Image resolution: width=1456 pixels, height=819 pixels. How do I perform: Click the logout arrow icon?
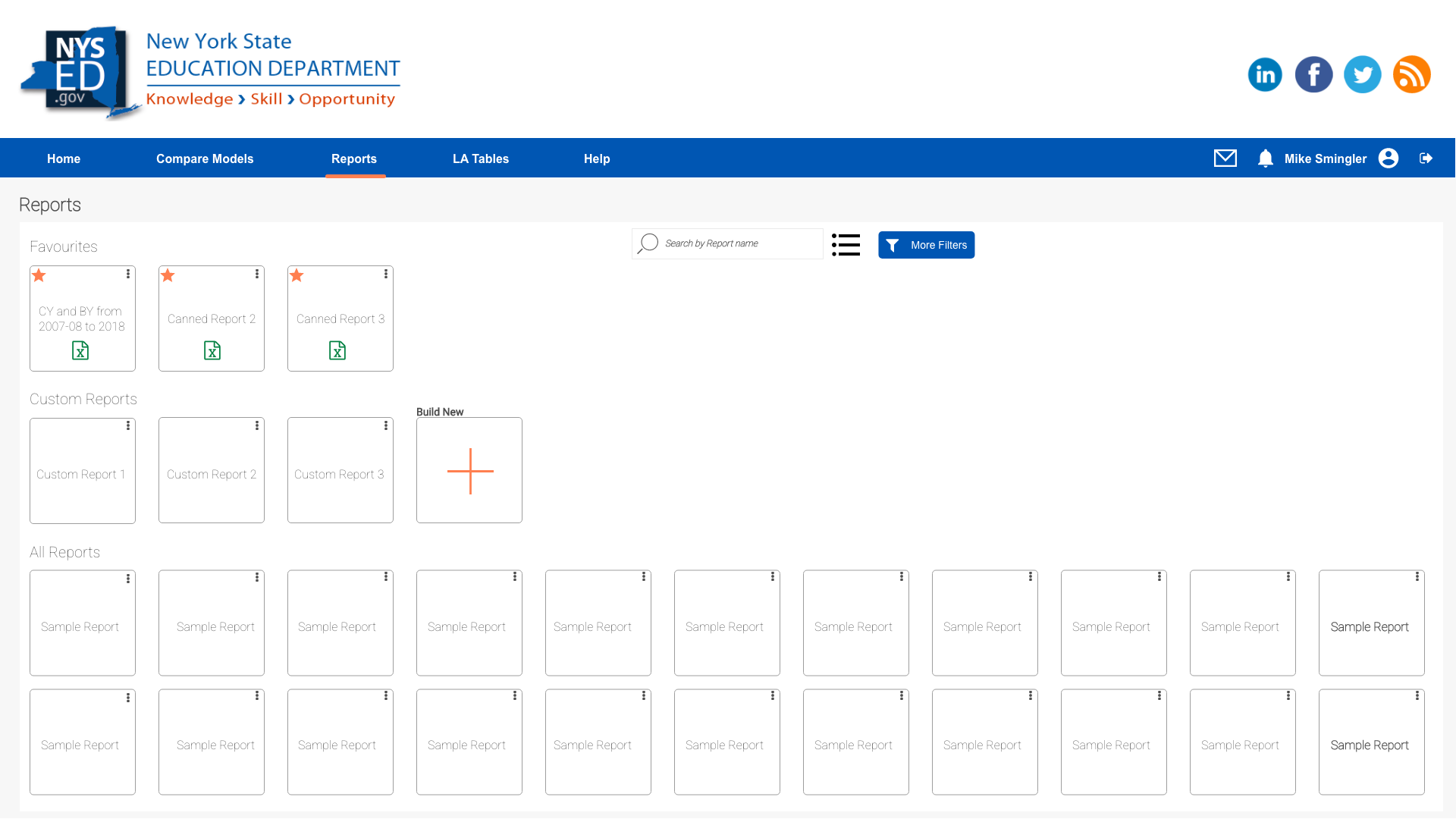1426,158
